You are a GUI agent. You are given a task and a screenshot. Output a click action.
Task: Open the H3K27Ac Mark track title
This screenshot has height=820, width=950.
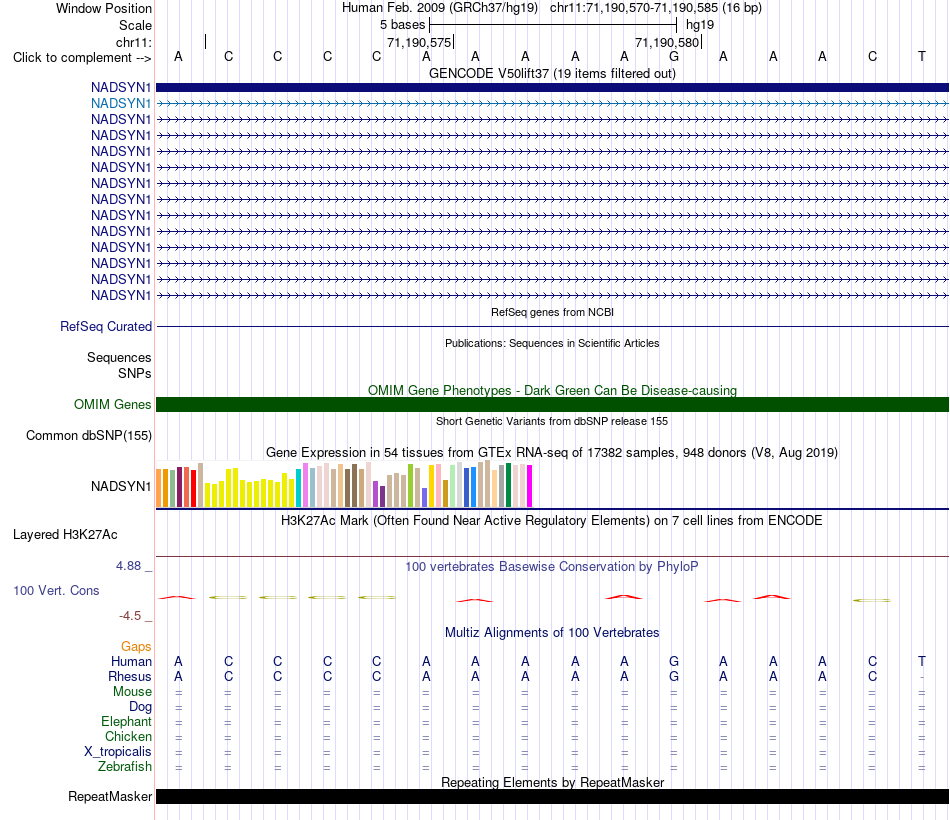tap(552, 521)
